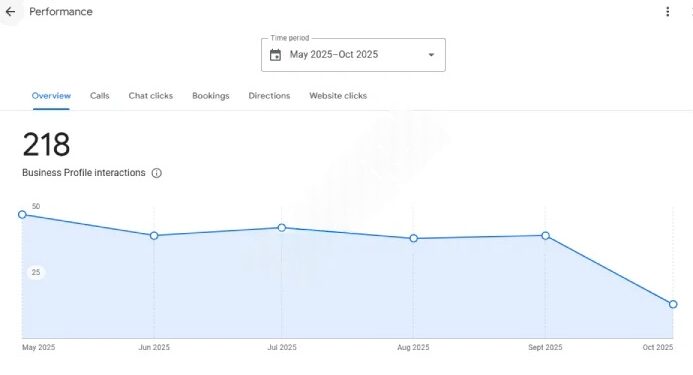Select the Jun 2025 chart data point
Image resolution: width=693 pixels, height=375 pixels.
(x=154, y=236)
